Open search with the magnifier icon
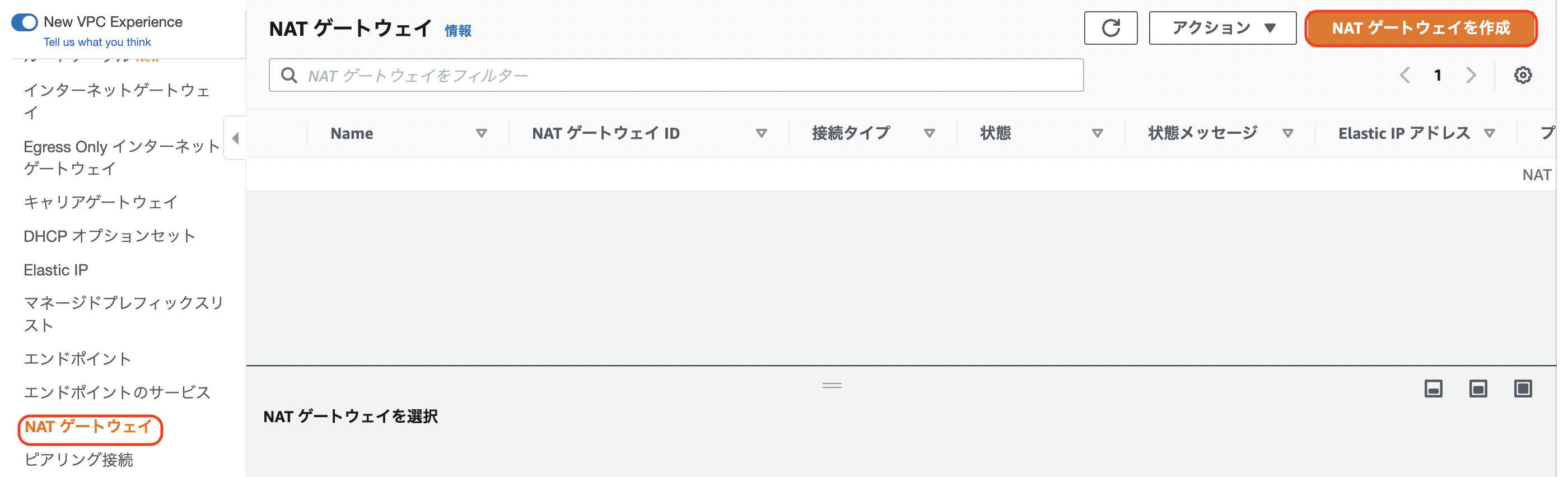 tap(288, 75)
